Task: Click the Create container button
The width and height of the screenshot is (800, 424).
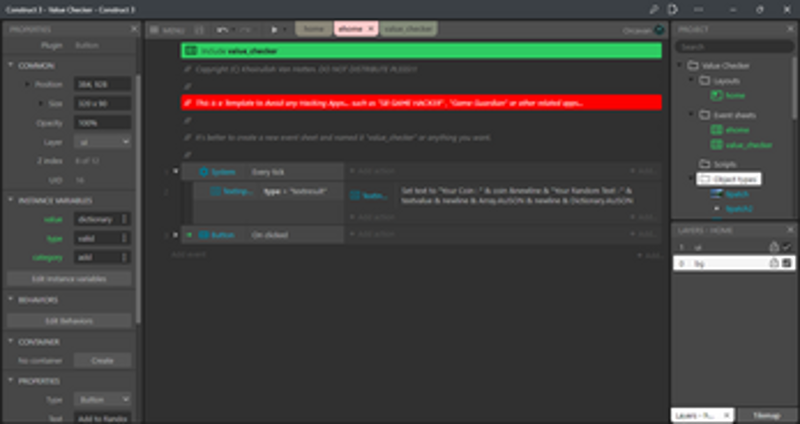Action: pyautogui.click(x=103, y=360)
